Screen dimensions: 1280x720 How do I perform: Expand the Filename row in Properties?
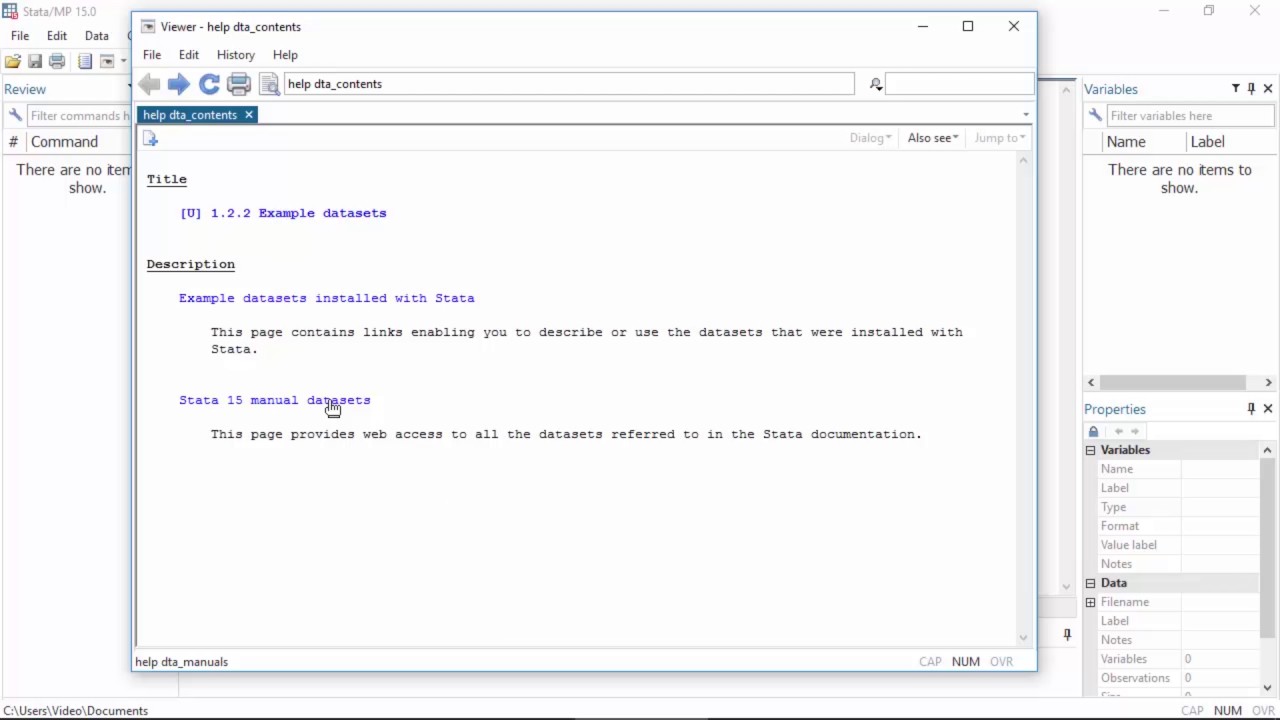click(x=1091, y=602)
